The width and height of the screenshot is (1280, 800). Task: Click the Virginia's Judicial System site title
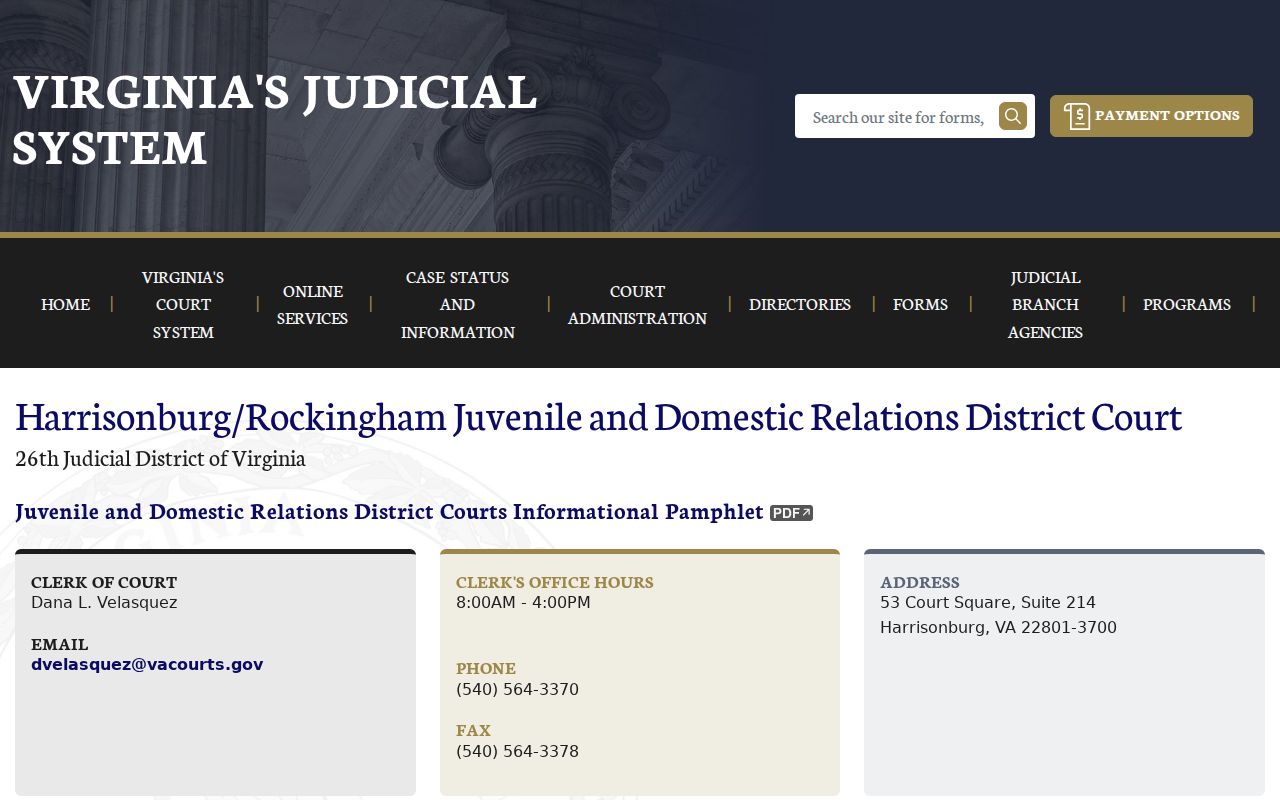[275, 119]
